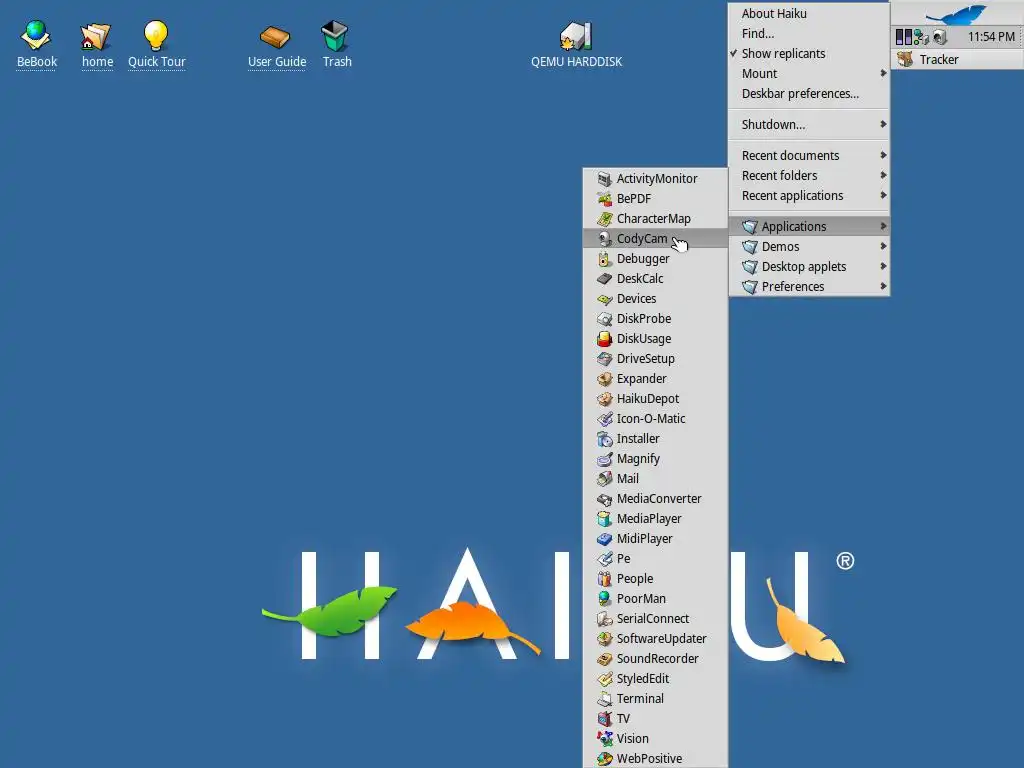1024x768 pixels.
Task: Launch DeskCalc calculator
Action: coord(655,278)
